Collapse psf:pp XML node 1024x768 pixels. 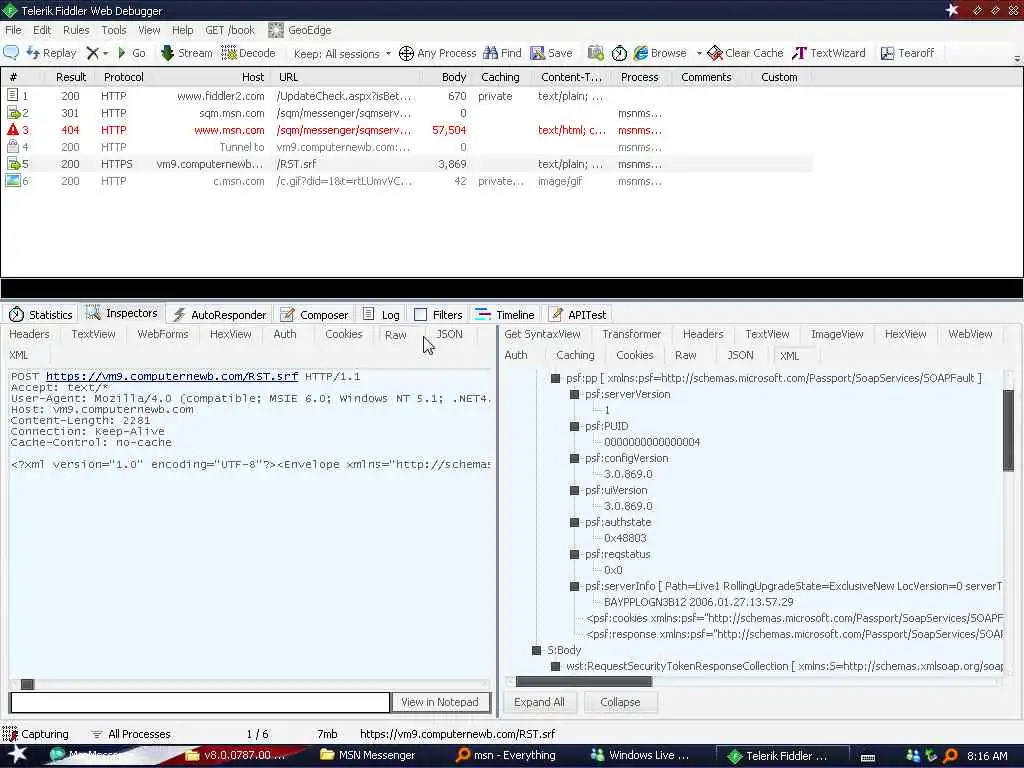pyautogui.click(x=555, y=378)
